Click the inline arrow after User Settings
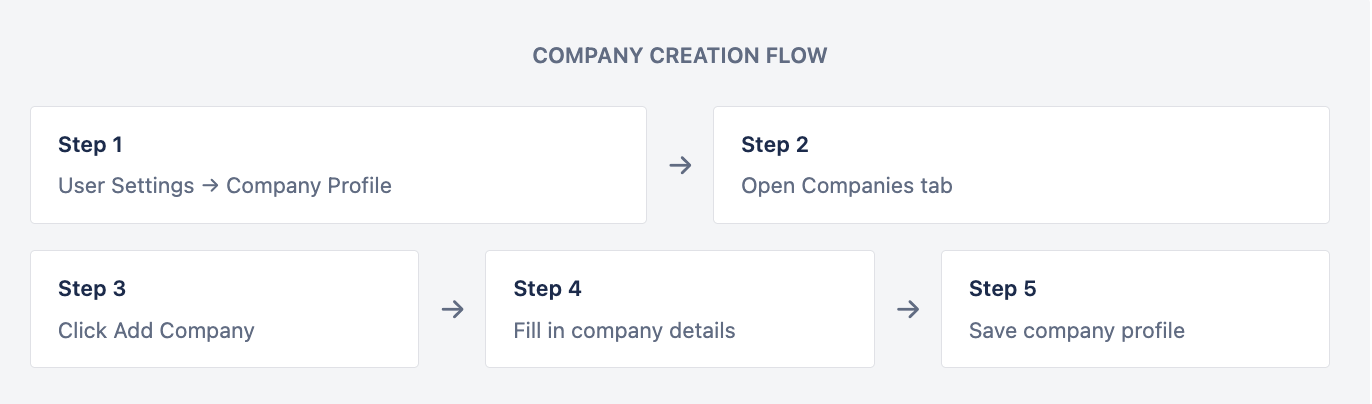Viewport: 1372px width, 404px height. click(x=210, y=186)
